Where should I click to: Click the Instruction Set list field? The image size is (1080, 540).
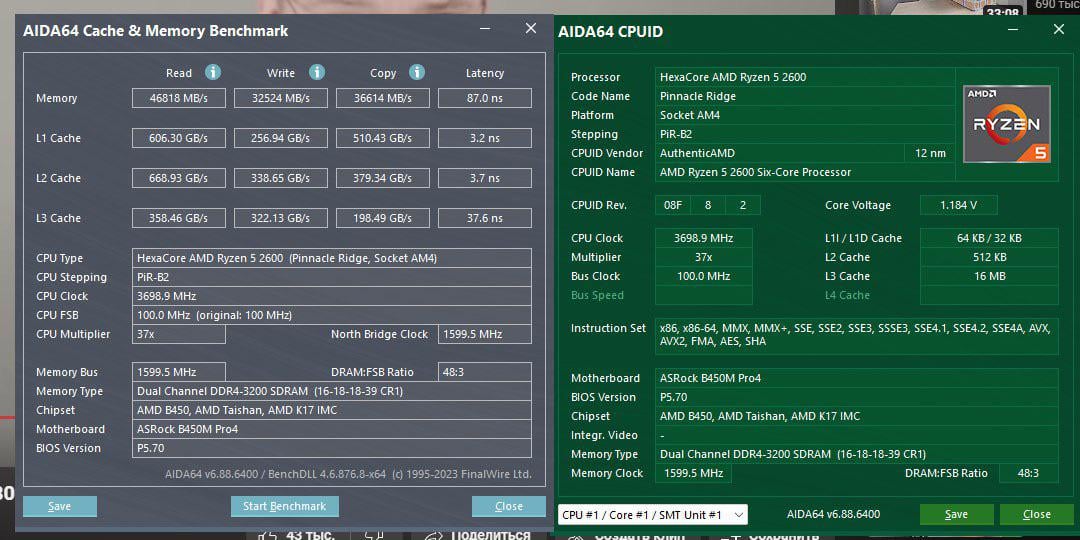click(x=856, y=336)
